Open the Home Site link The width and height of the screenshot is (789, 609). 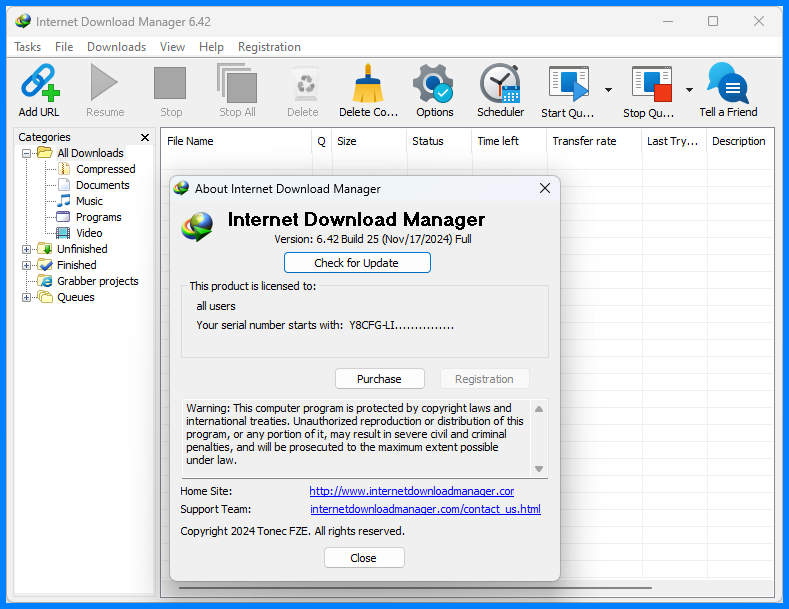(x=412, y=491)
